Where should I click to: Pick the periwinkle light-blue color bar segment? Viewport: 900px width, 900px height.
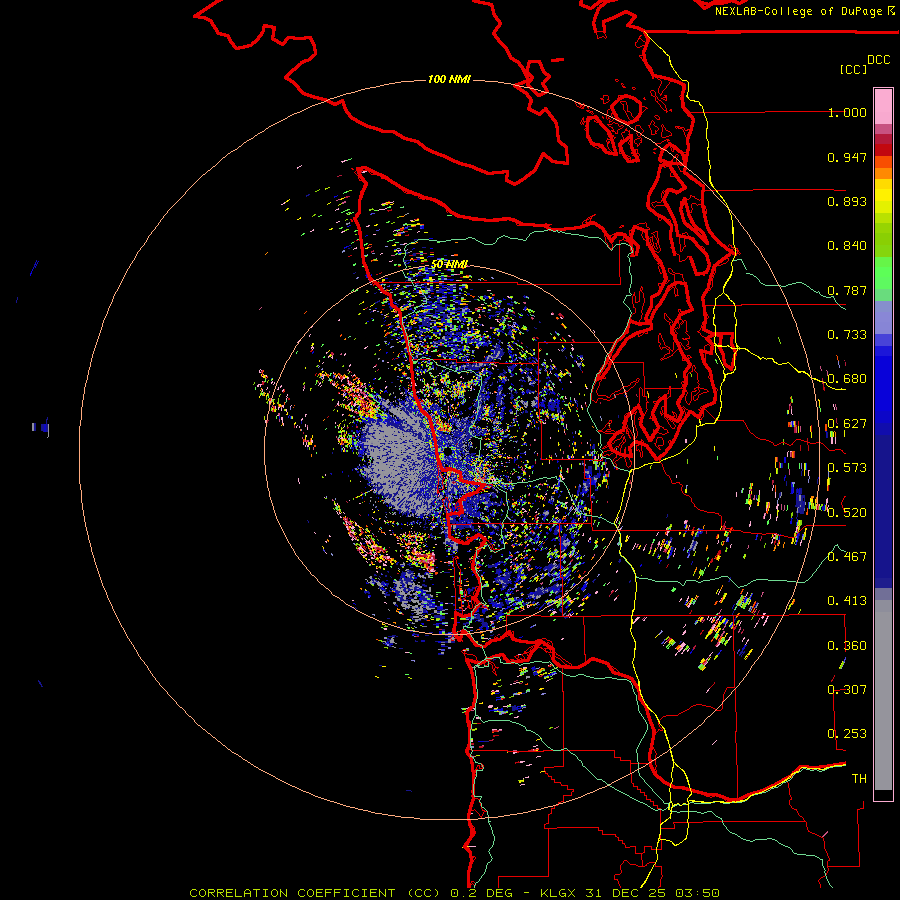(x=883, y=317)
